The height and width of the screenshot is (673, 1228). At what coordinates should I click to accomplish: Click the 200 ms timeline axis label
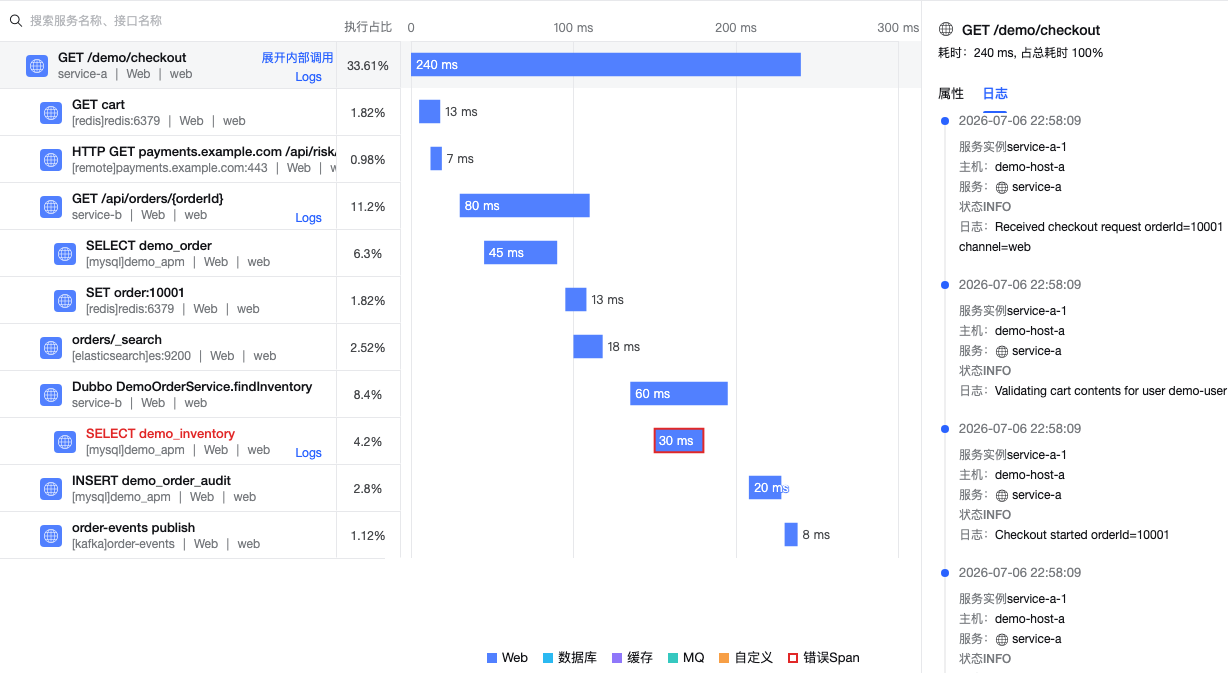(x=736, y=28)
